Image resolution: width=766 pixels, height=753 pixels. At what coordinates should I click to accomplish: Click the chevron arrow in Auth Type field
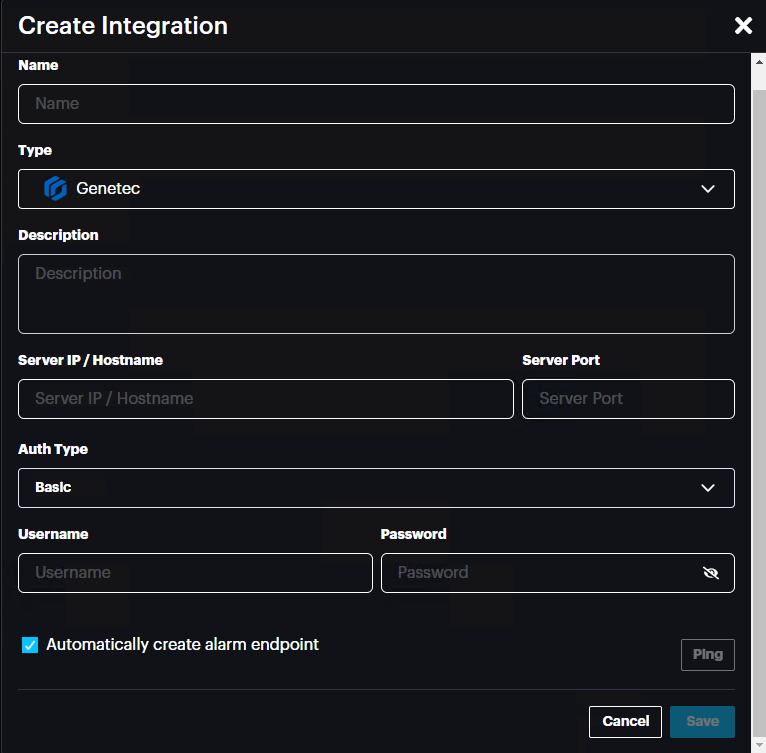click(708, 488)
